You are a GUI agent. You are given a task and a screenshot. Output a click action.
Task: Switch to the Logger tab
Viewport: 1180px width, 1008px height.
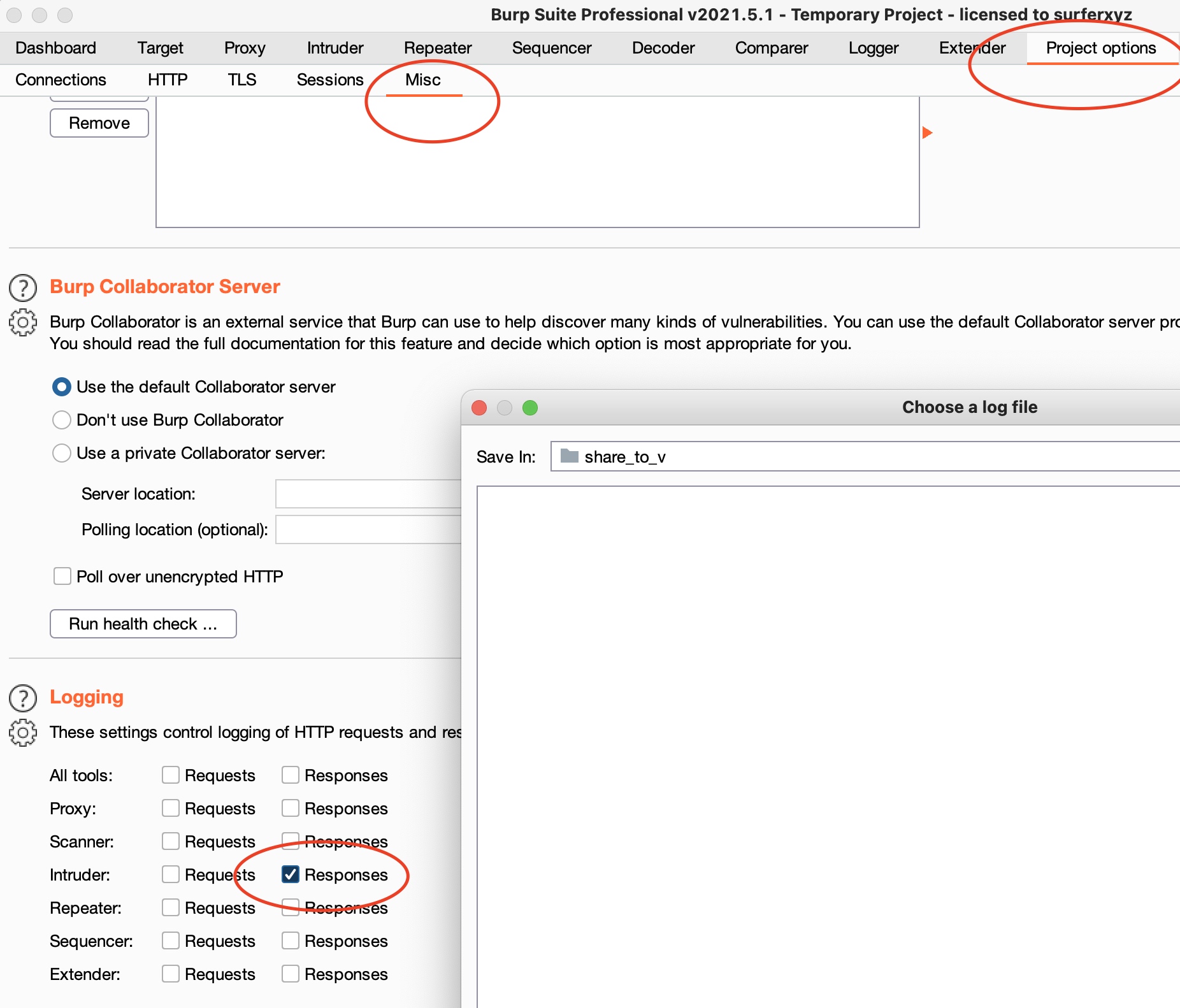pyautogui.click(x=874, y=48)
